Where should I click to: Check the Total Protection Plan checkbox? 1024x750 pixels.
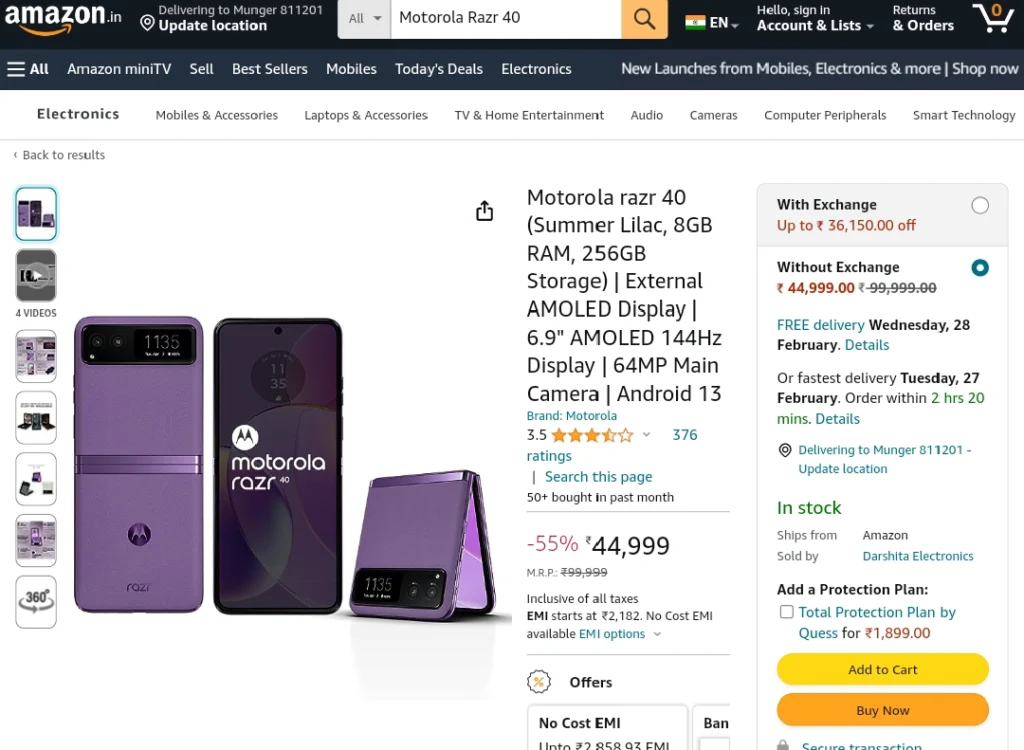click(786, 612)
